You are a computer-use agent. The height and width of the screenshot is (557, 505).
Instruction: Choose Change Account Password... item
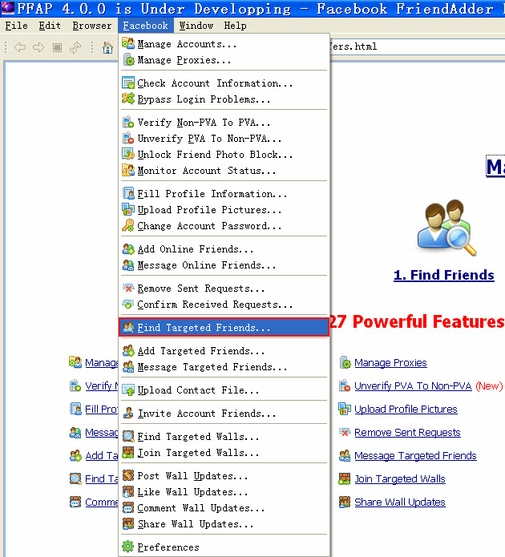click(x=224, y=226)
